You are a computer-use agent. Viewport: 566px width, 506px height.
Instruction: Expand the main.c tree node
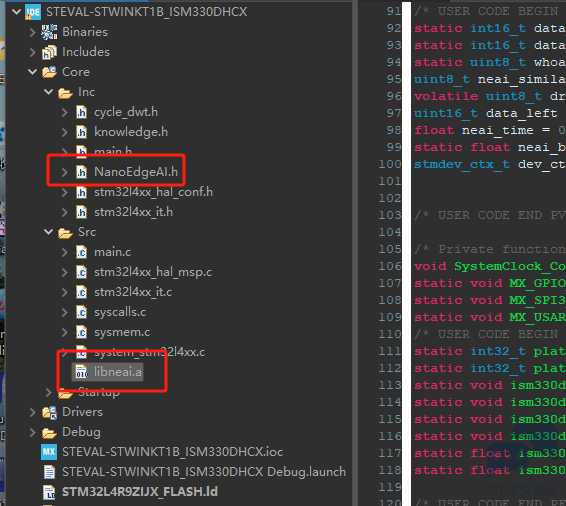click(65, 252)
